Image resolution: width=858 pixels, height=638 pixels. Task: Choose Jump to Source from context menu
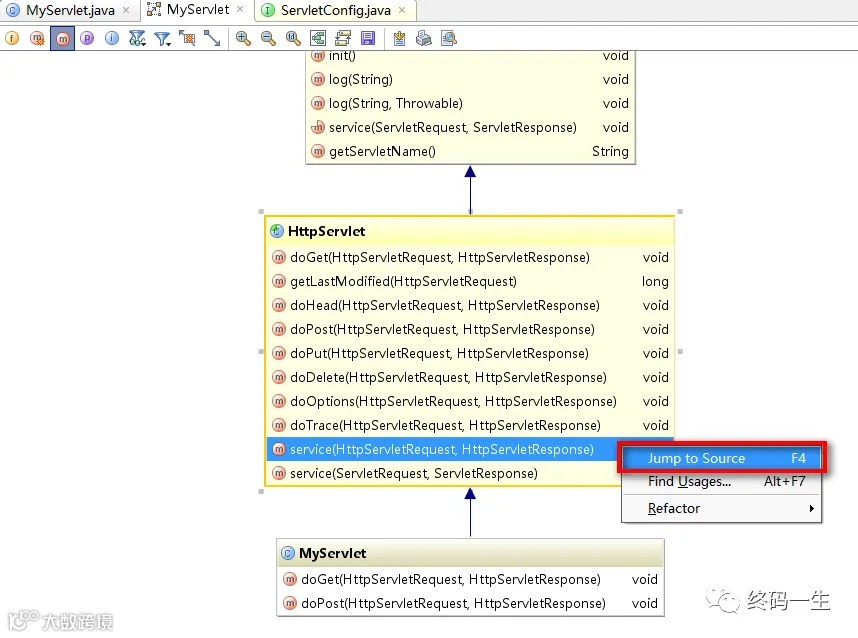click(722, 458)
